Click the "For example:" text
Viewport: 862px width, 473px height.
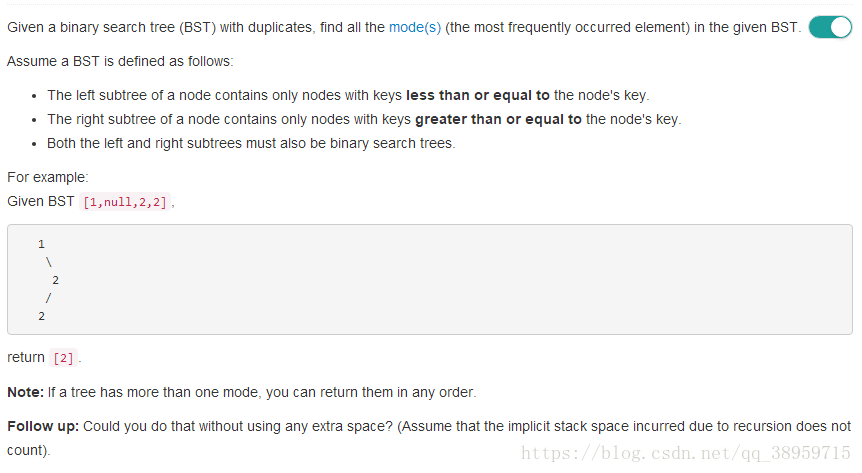pyautogui.click(x=47, y=177)
